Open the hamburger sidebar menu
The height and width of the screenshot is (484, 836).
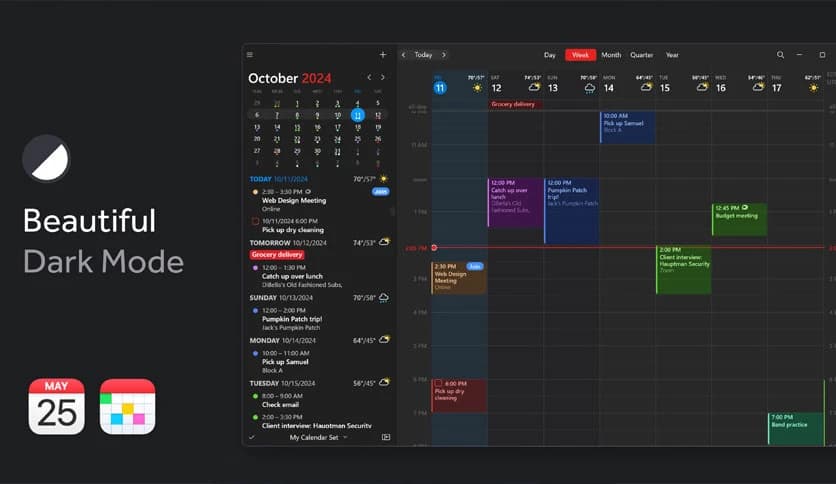pyautogui.click(x=250, y=54)
